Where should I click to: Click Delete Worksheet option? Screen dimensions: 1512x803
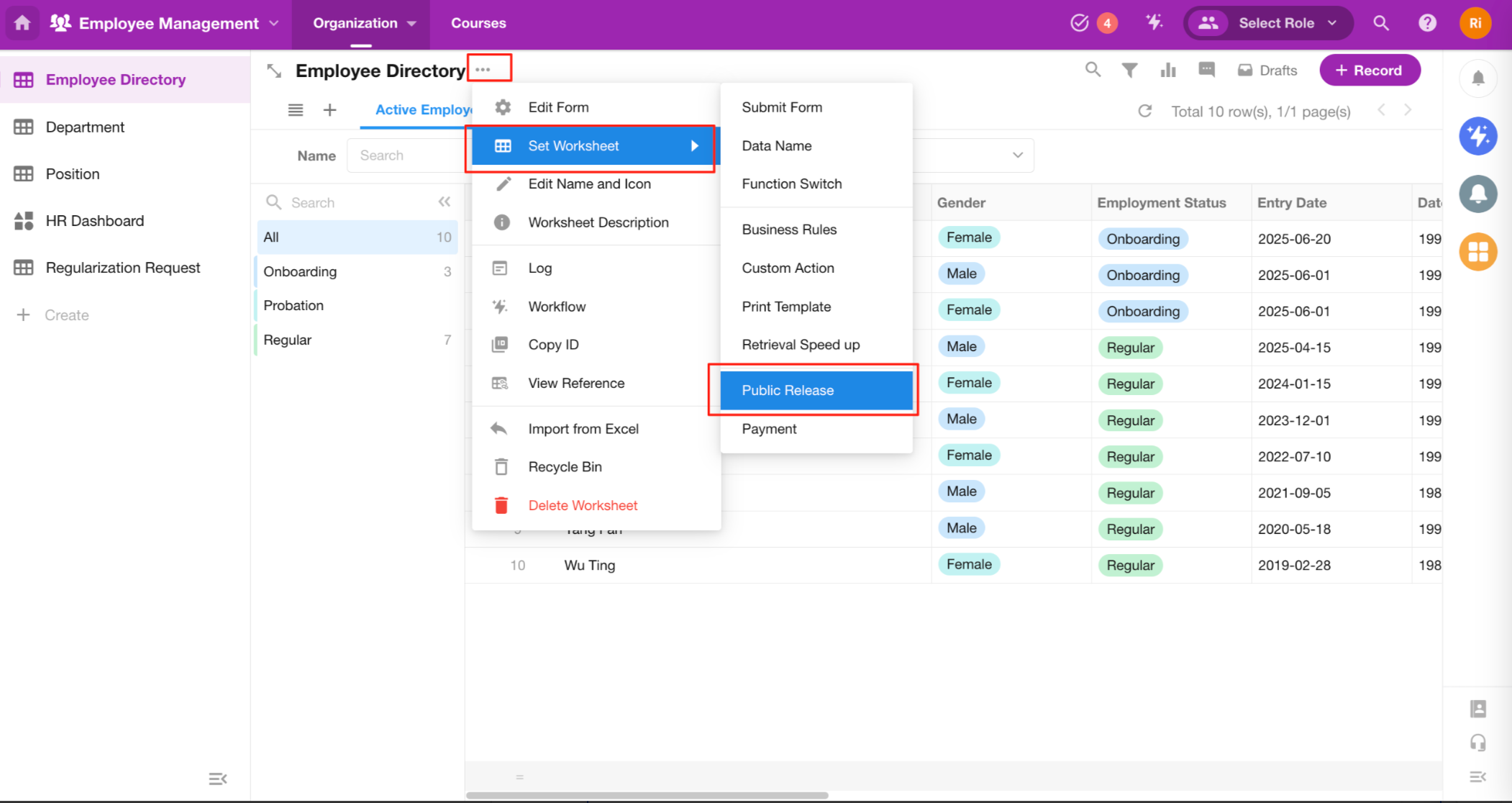coord(582,505)
